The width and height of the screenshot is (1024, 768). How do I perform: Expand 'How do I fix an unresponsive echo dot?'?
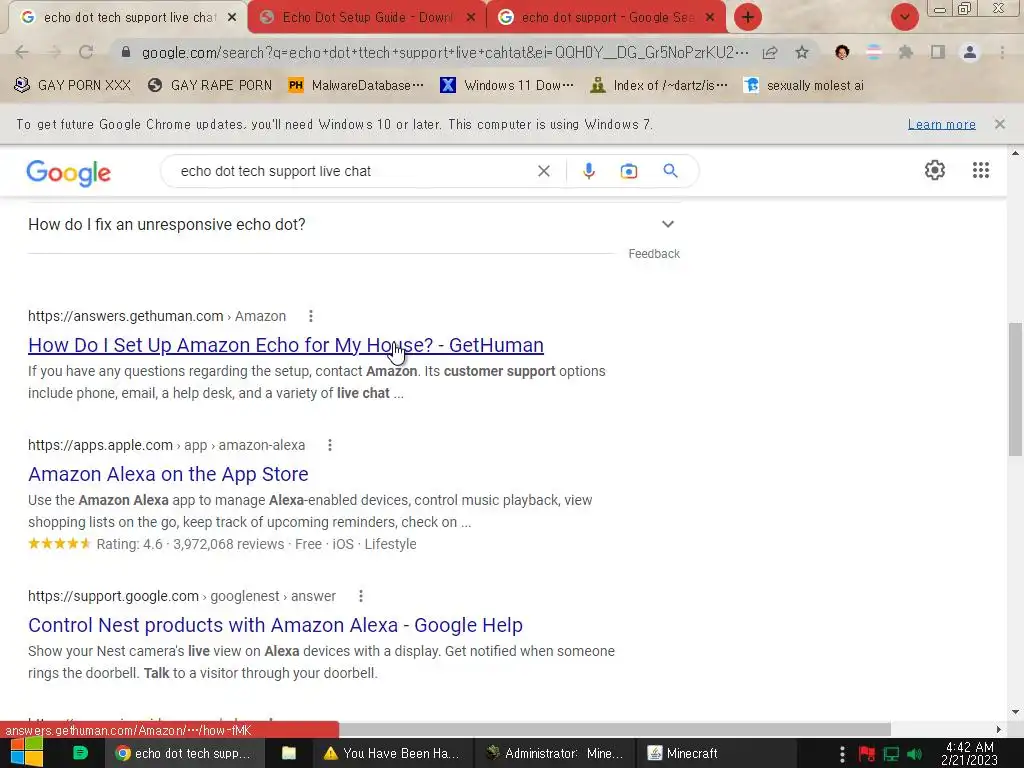point(354,225)
